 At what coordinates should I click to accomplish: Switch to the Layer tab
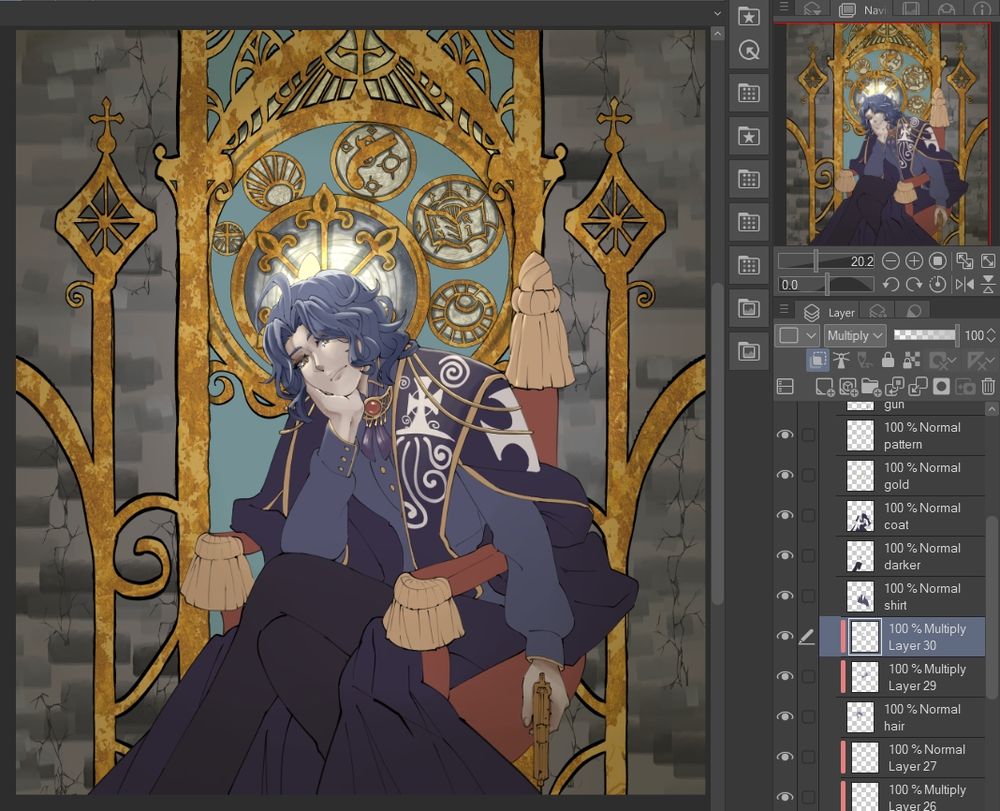click(829, 312)
